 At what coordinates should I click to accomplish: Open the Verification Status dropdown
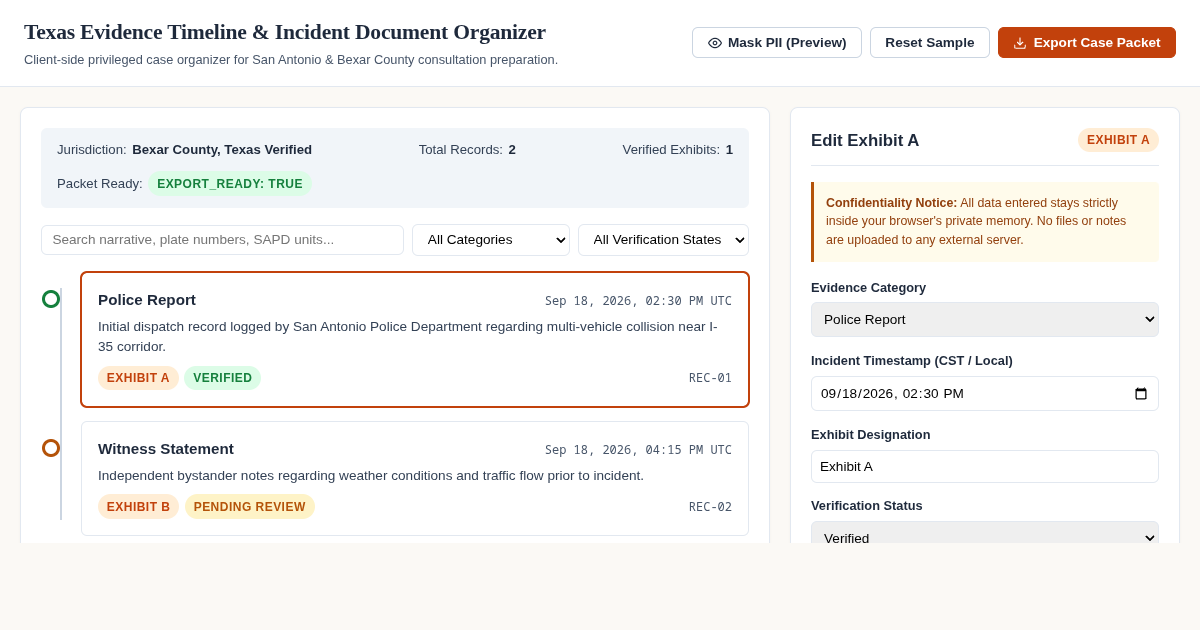coord(985,533)
